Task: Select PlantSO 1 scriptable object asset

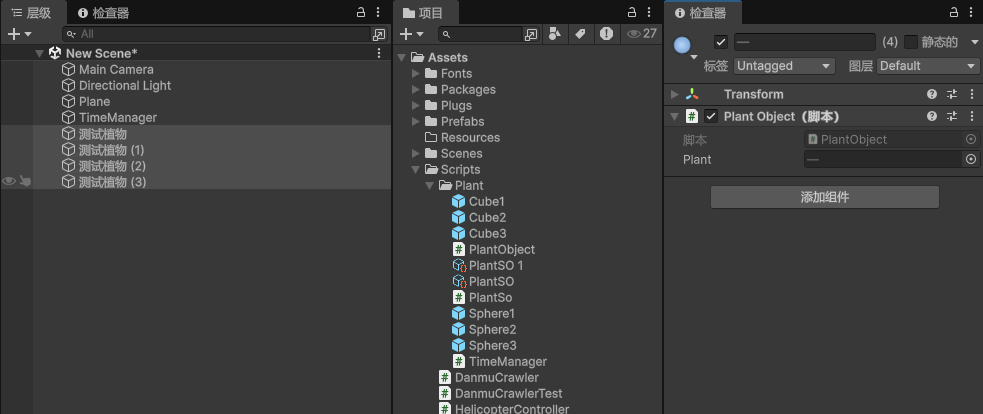Action: (488, 265)
